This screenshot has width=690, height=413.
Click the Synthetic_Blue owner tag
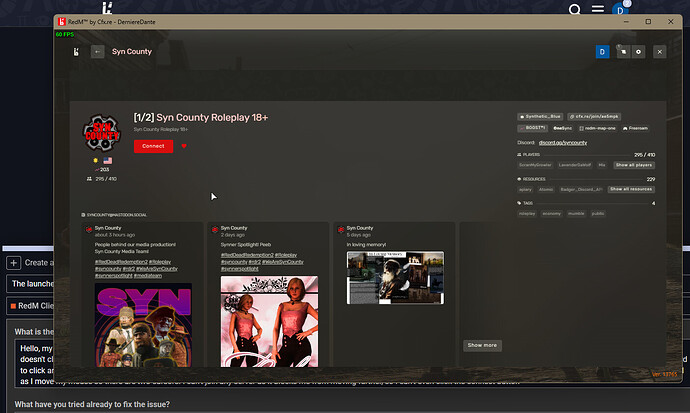tap(540, 117)
